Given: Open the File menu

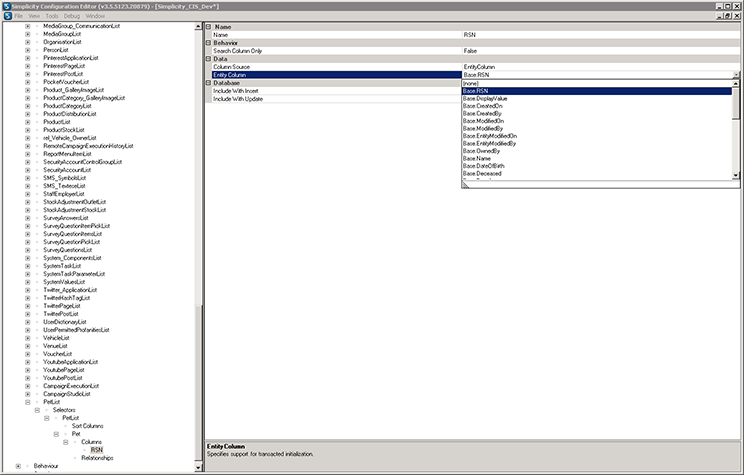Looking at the screenshot, I should click(19, 16).
